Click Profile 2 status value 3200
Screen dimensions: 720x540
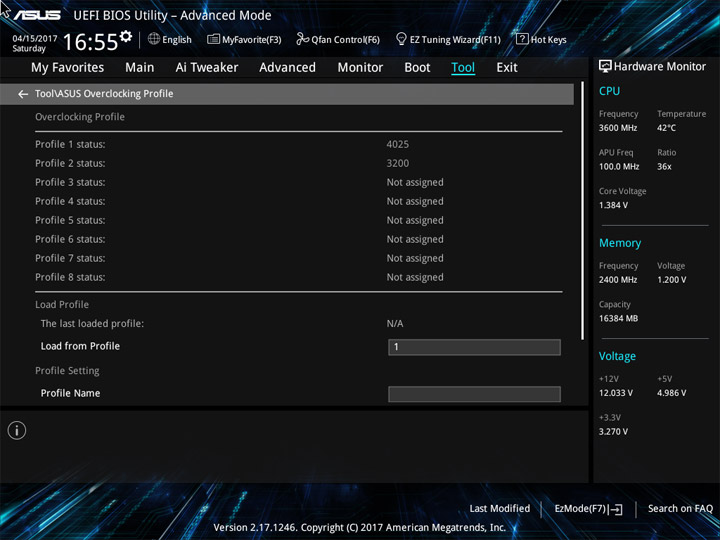pos(398,163)
